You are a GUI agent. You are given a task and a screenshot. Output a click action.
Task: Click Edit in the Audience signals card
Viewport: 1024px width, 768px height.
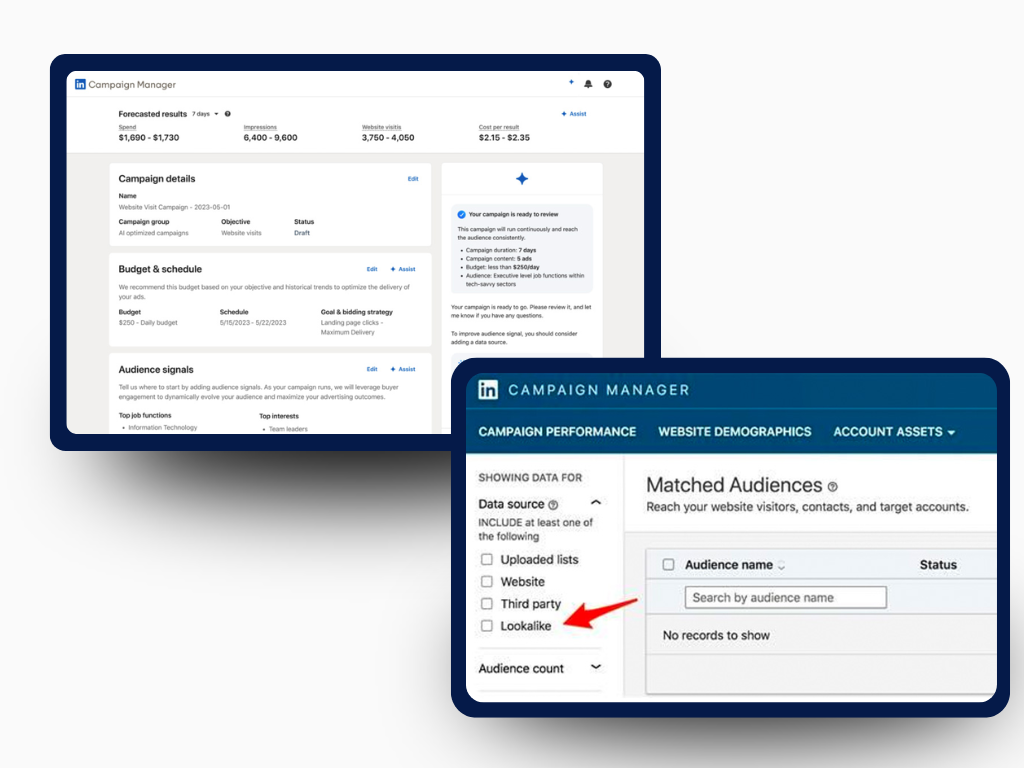pos(372,369)
